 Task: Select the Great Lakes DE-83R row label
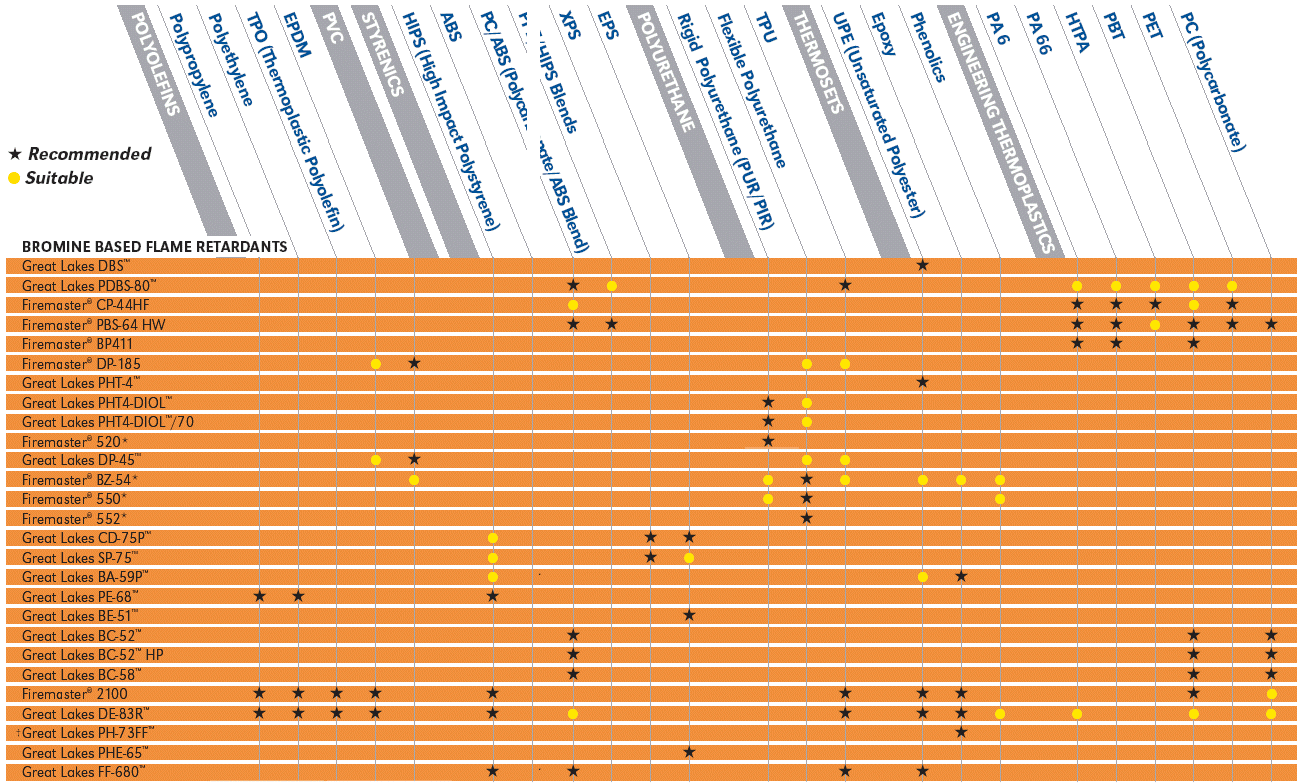(x=85, y=714)
